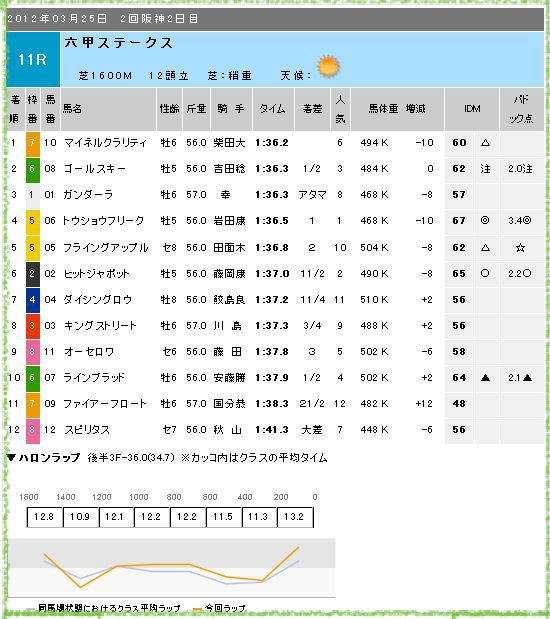Click the △ IDM mark for マイネルクラリティ

pos(485,143)
